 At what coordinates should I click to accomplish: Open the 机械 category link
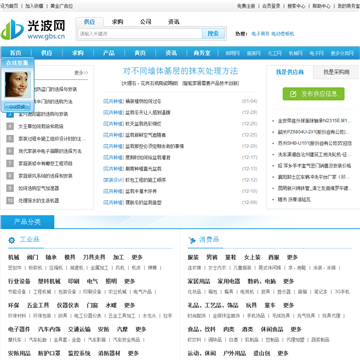pos(14,257)
